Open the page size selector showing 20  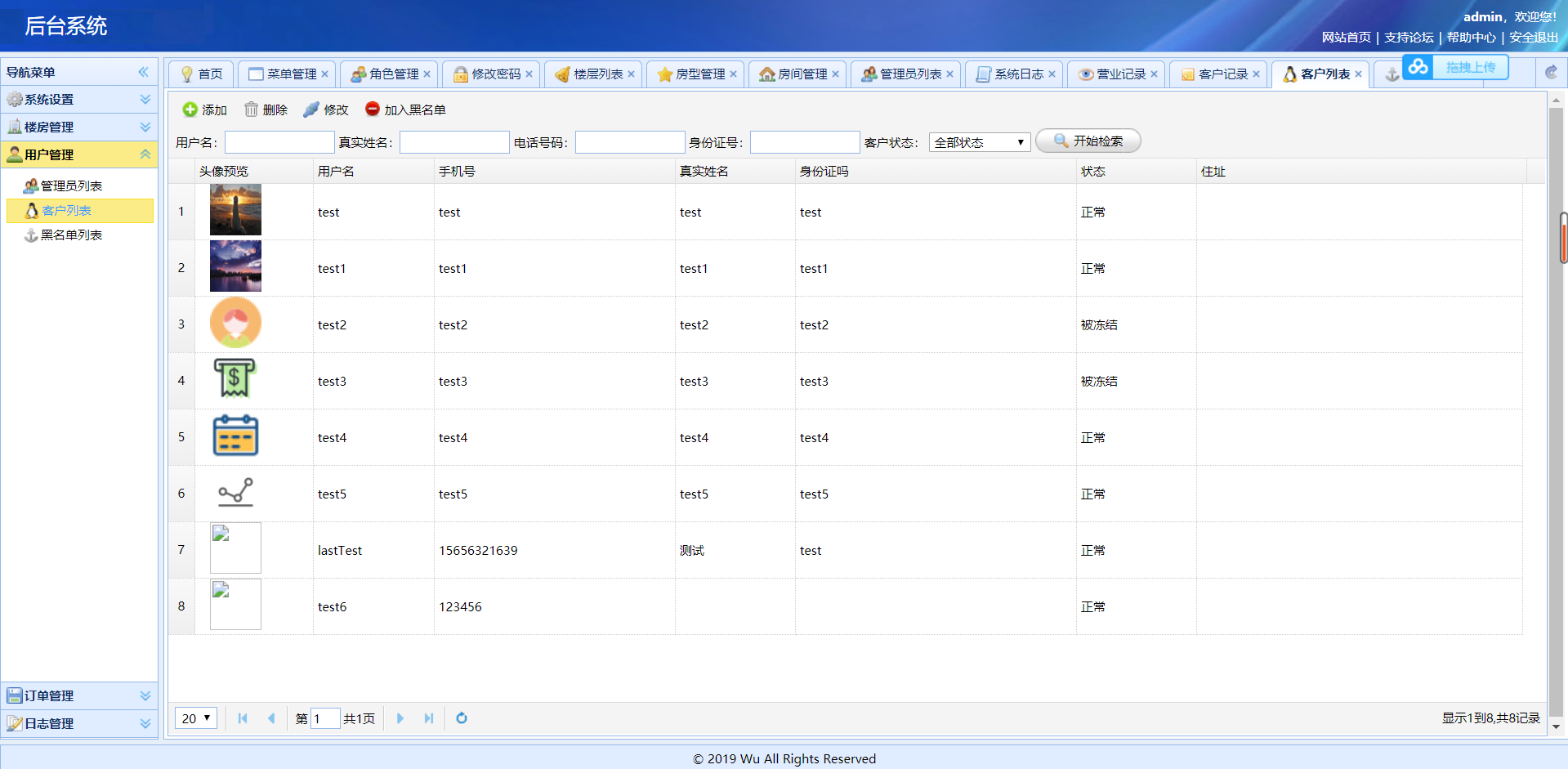(x=194, y=718)
